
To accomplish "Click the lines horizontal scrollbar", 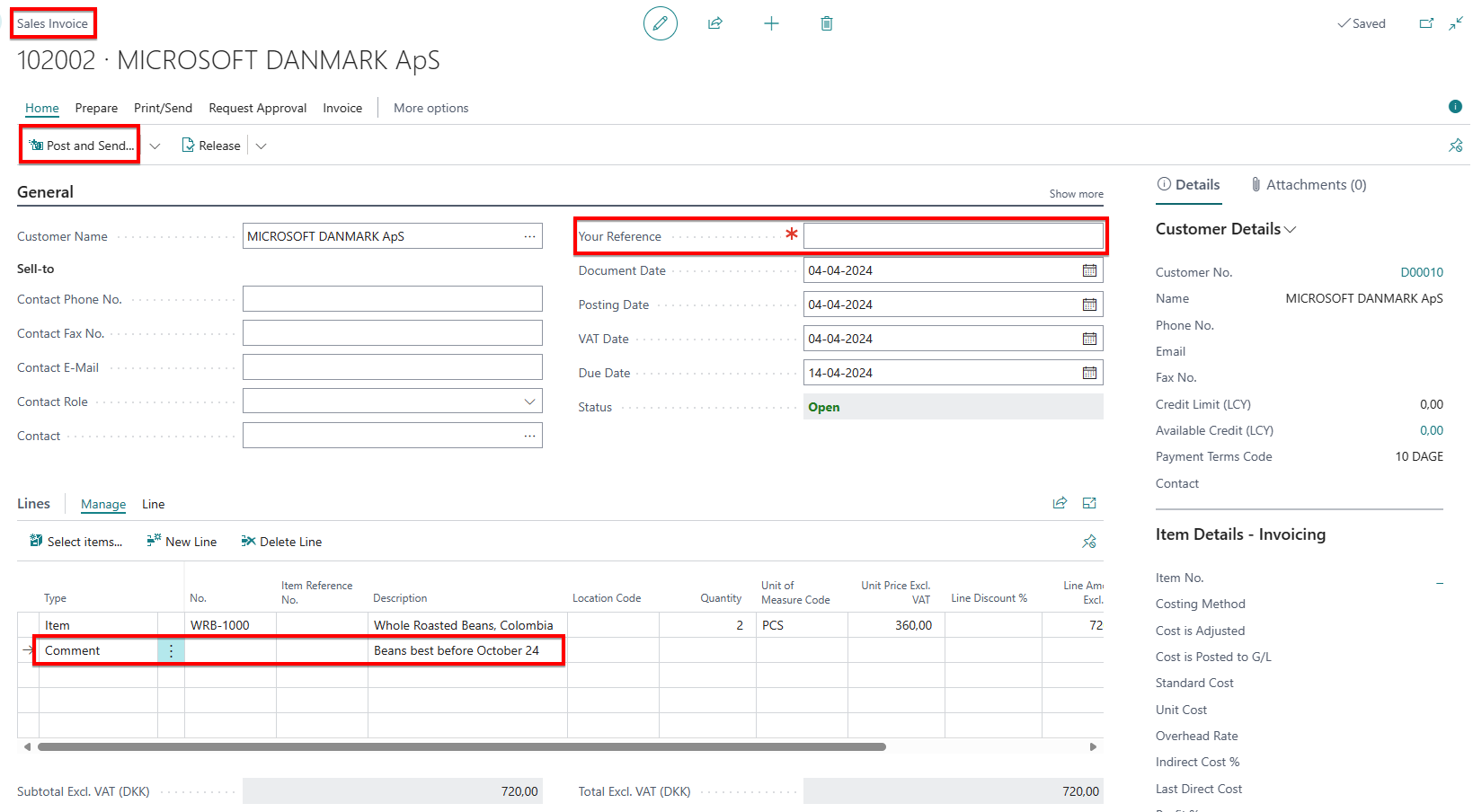I will pyautogui.click(x=462, y=746).
